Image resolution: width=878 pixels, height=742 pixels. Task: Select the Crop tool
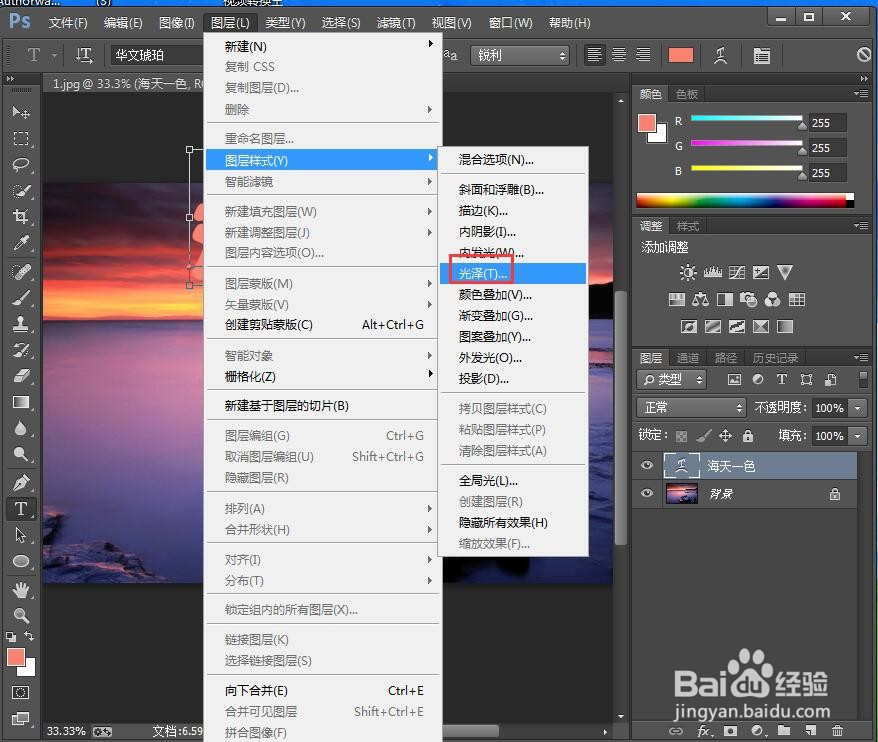pyautogui.click(x=21, y=217)
